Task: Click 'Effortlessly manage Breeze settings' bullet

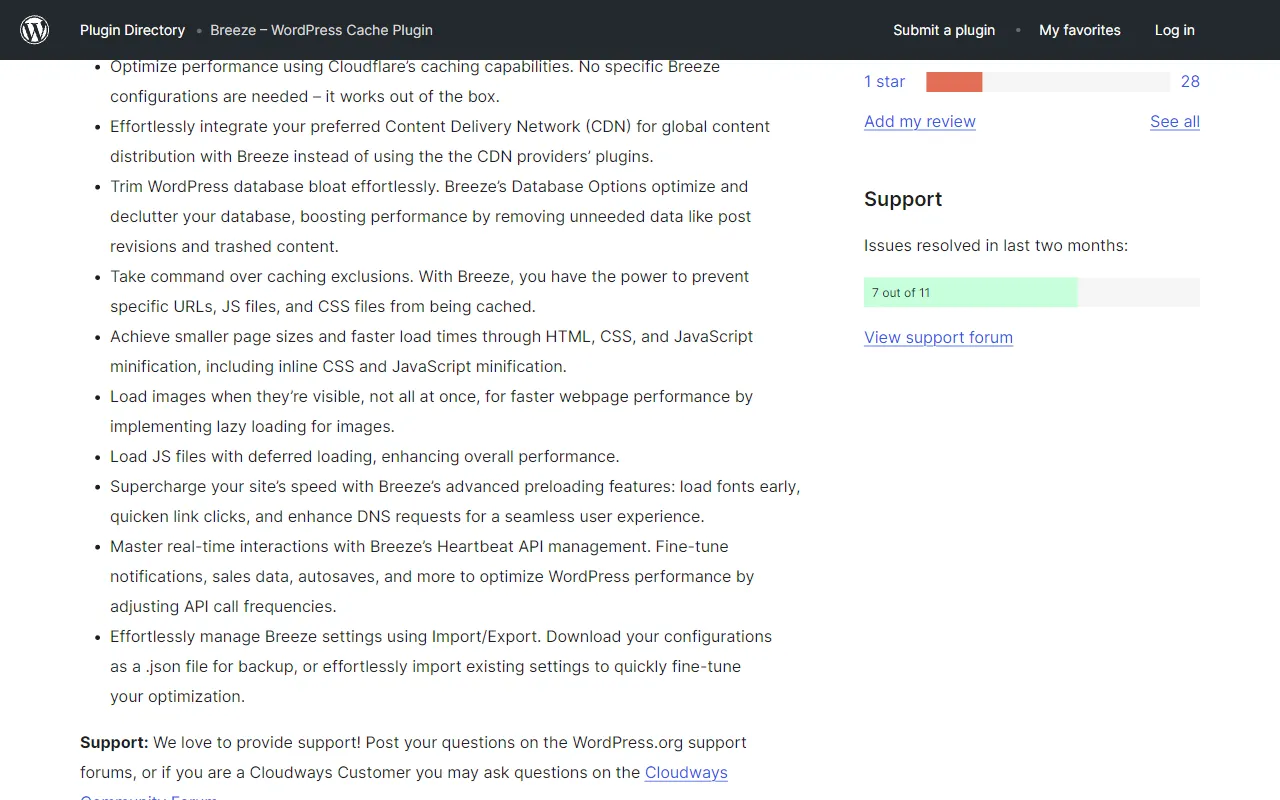Action: click(x=441, y=667)
